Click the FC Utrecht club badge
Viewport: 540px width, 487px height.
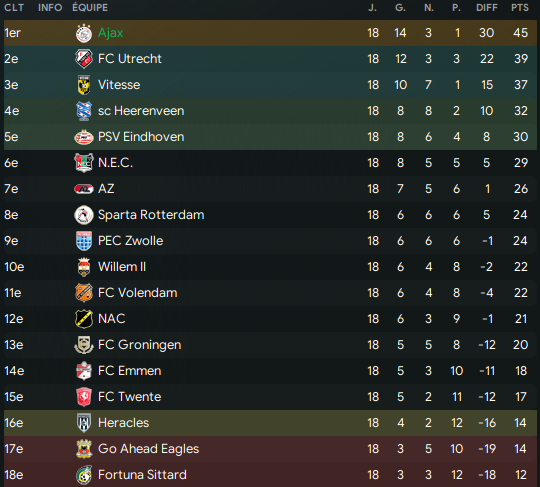pos(84,59)
